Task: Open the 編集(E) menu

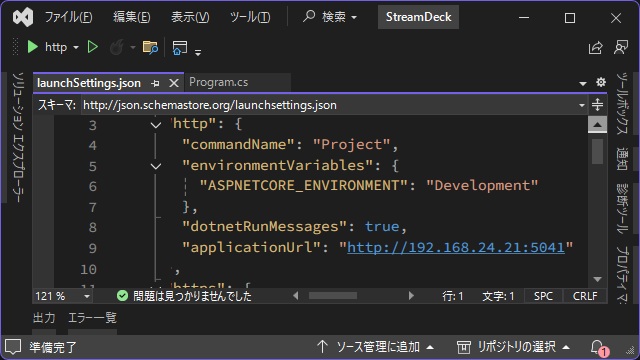Action: [x=131, y=17]
